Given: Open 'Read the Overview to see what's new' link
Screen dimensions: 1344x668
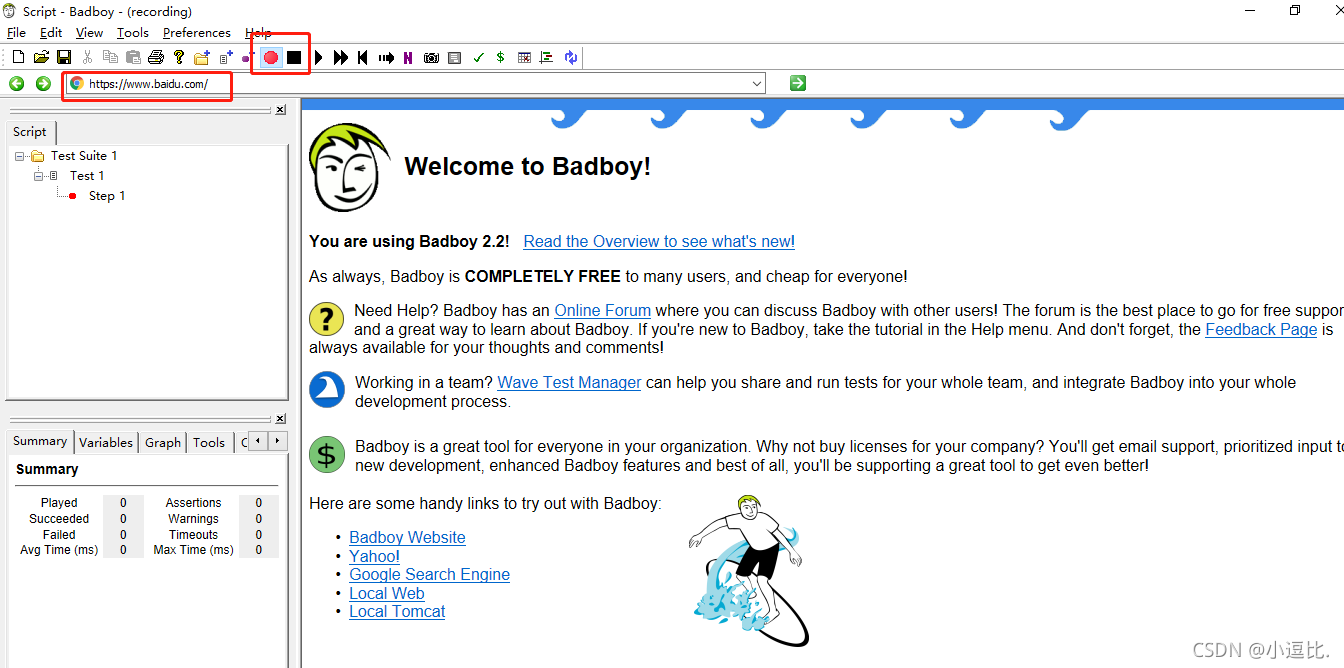Looking at the screenshot, I should pyautogui.click(x=659, y=241).
